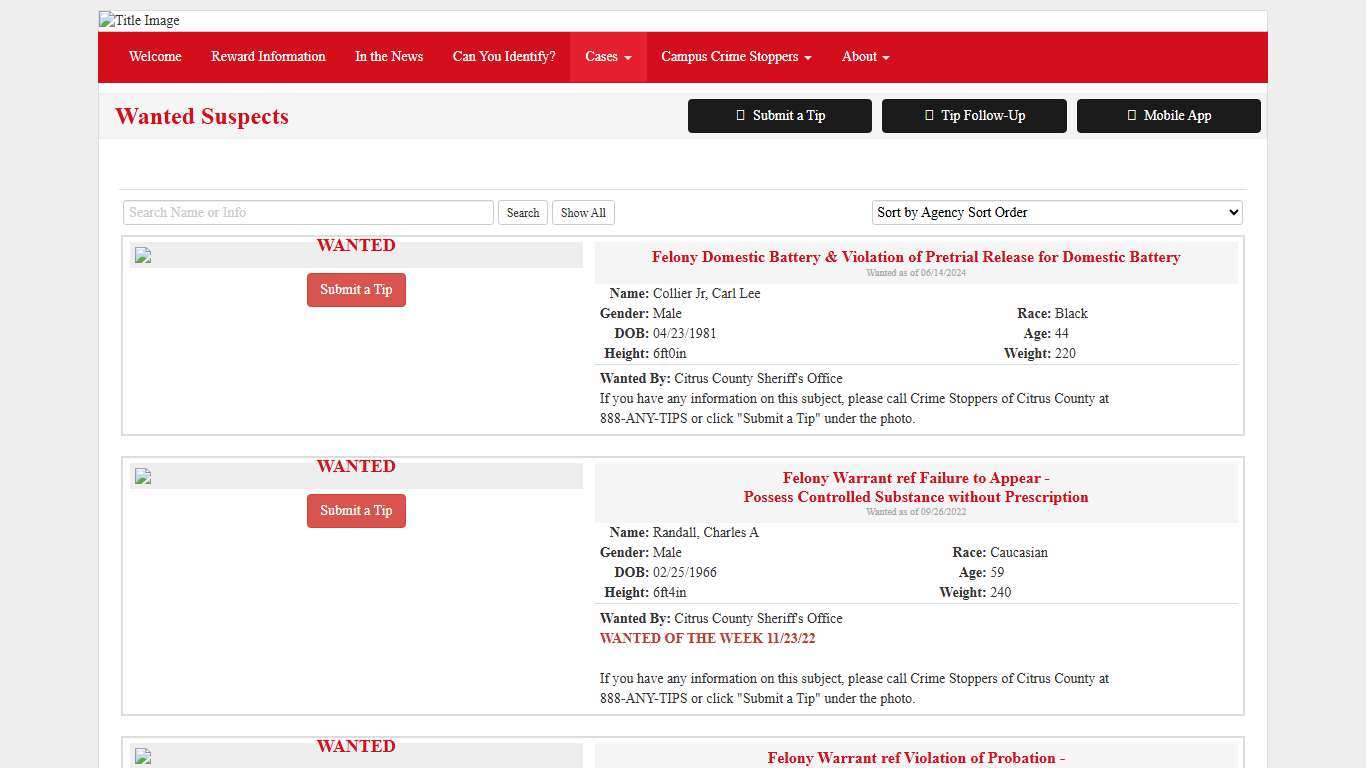Viewport: 1366px width, 768px height.
Task: Click the Show All button
Action: point(583,213)
